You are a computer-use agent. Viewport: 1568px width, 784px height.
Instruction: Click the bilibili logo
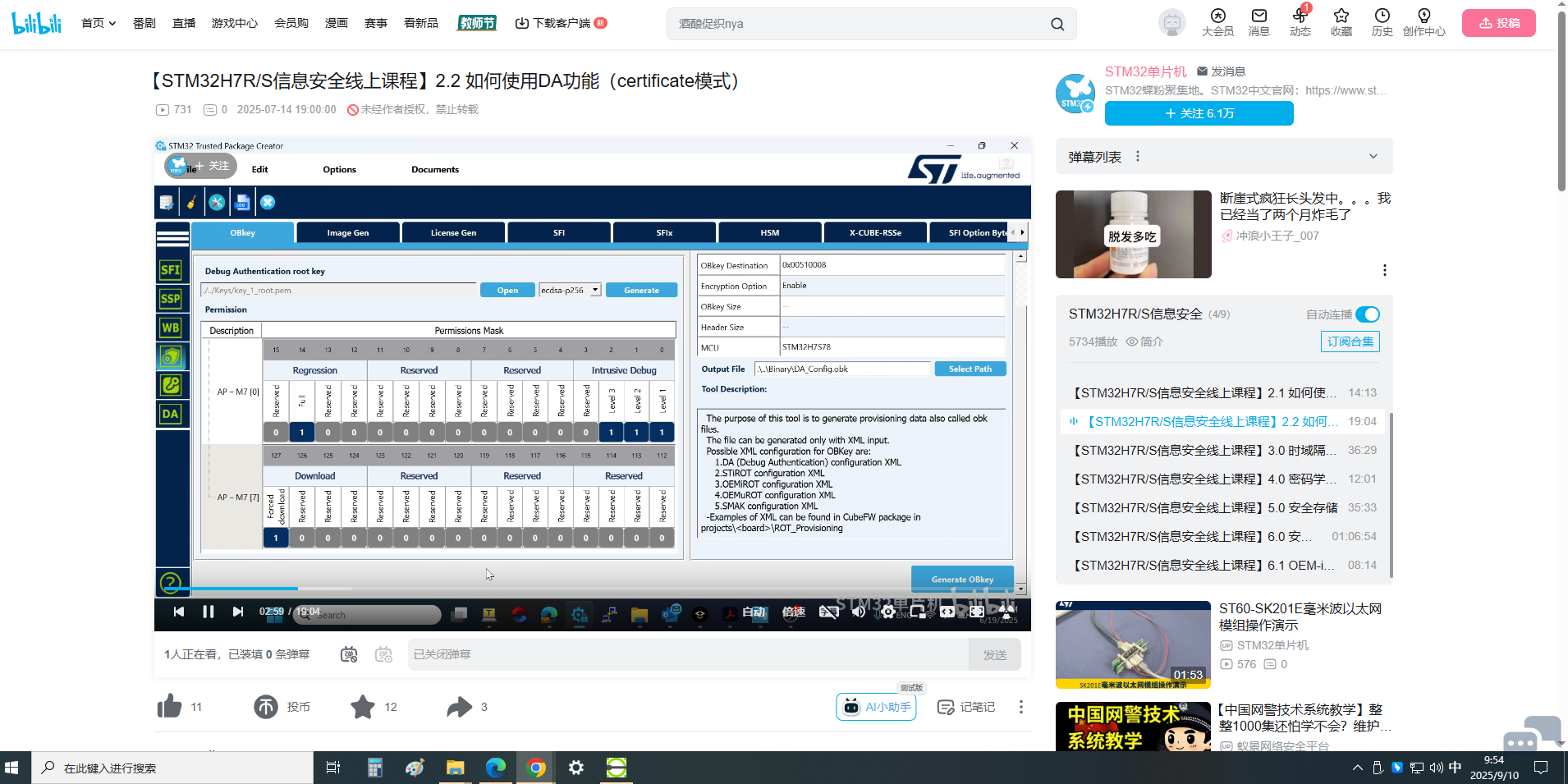tap(37, 23)
